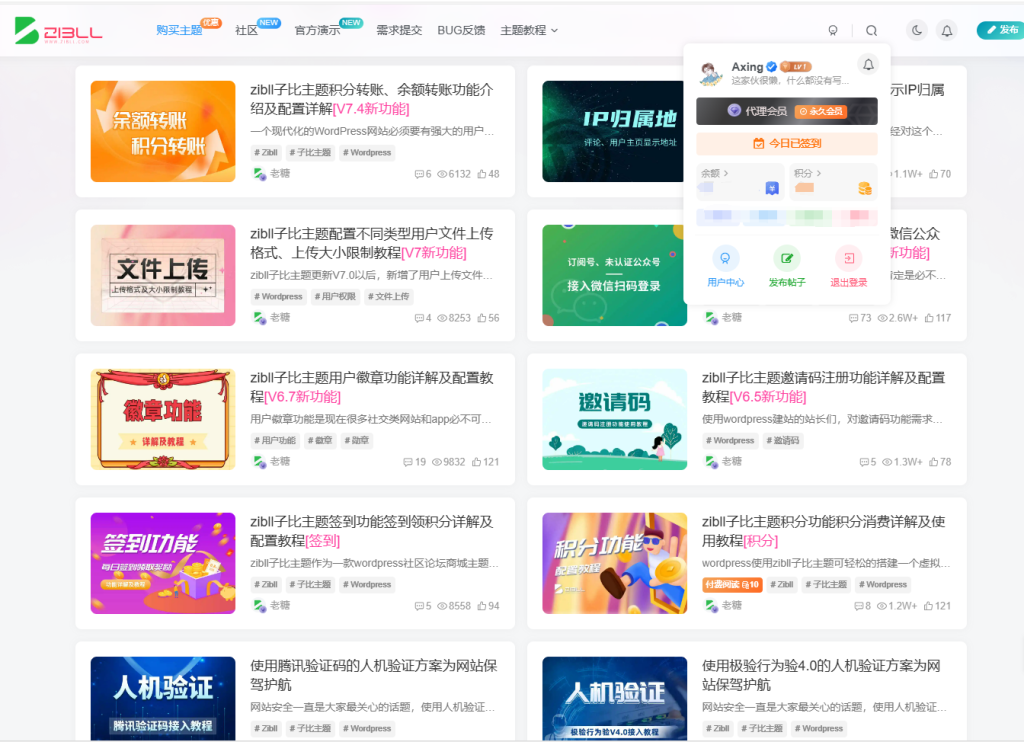Viewport: 1024px width, 742px height.
Task: Open 用户徽章功能详解 article title
Action: 372,387
